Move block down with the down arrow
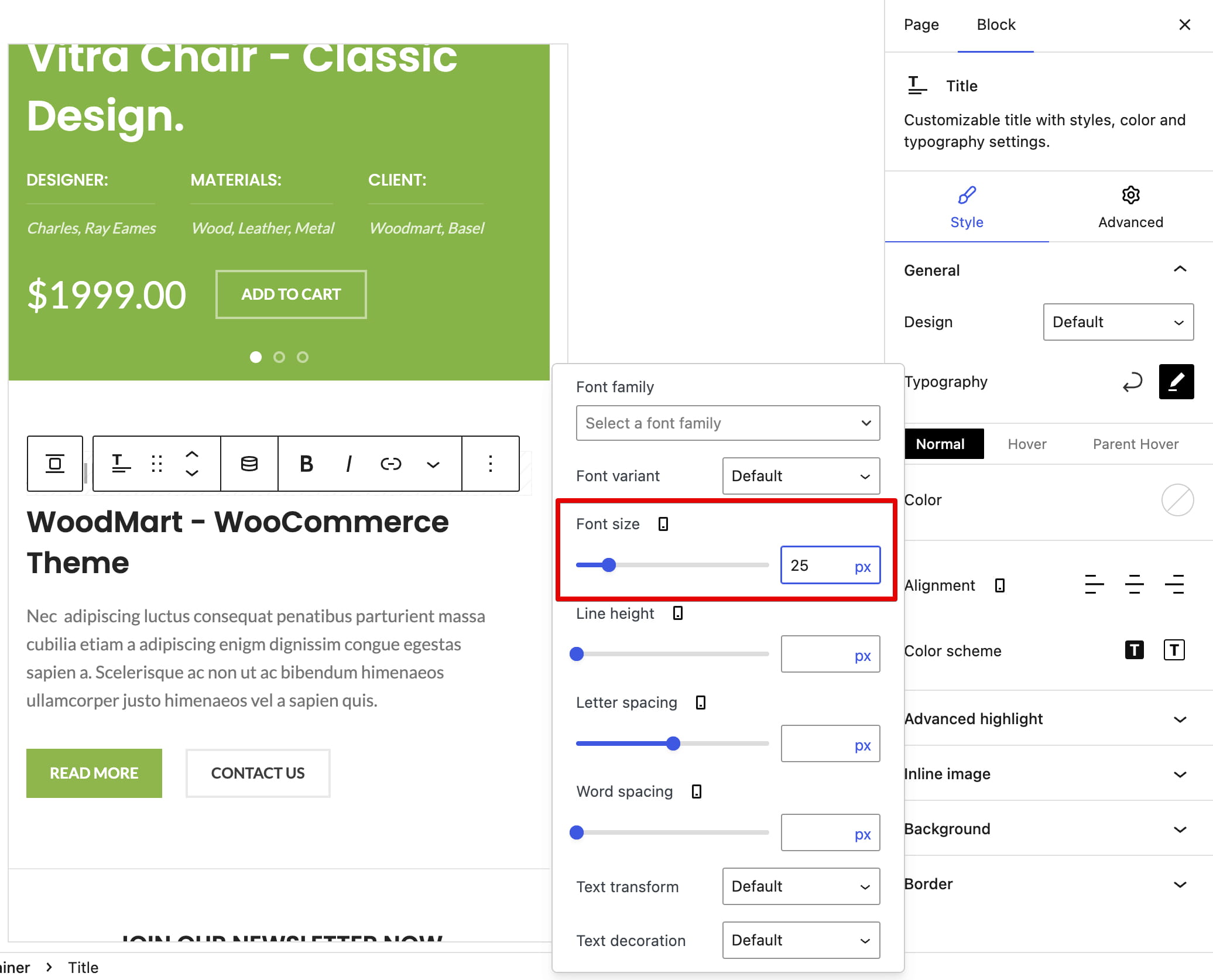The image size is (1213, 980). point(192,473)
